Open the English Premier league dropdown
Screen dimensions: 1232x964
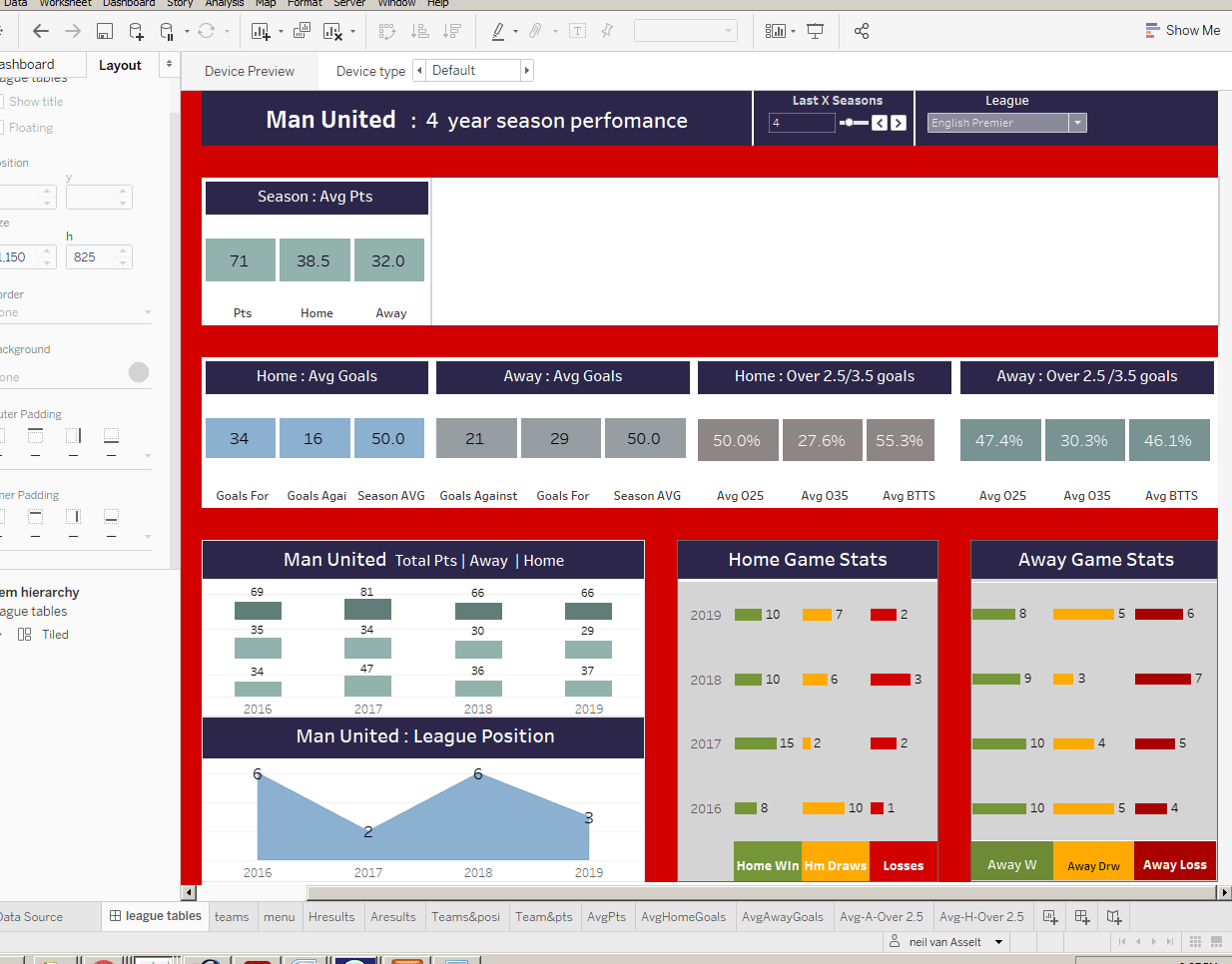[x=1077, y=122]
